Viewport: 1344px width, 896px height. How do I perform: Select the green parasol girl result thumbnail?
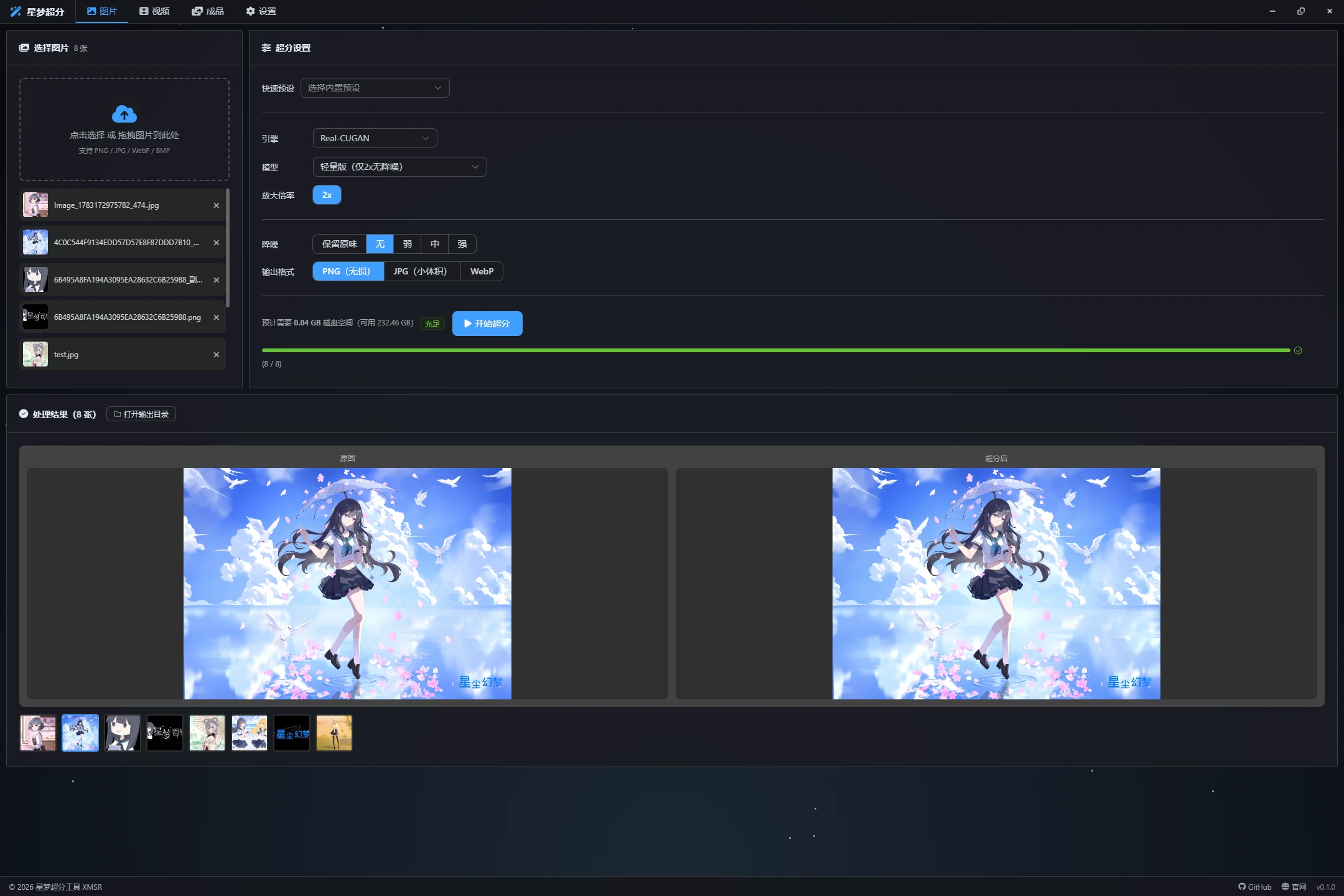pyautogui.click(x=207, y=733)
